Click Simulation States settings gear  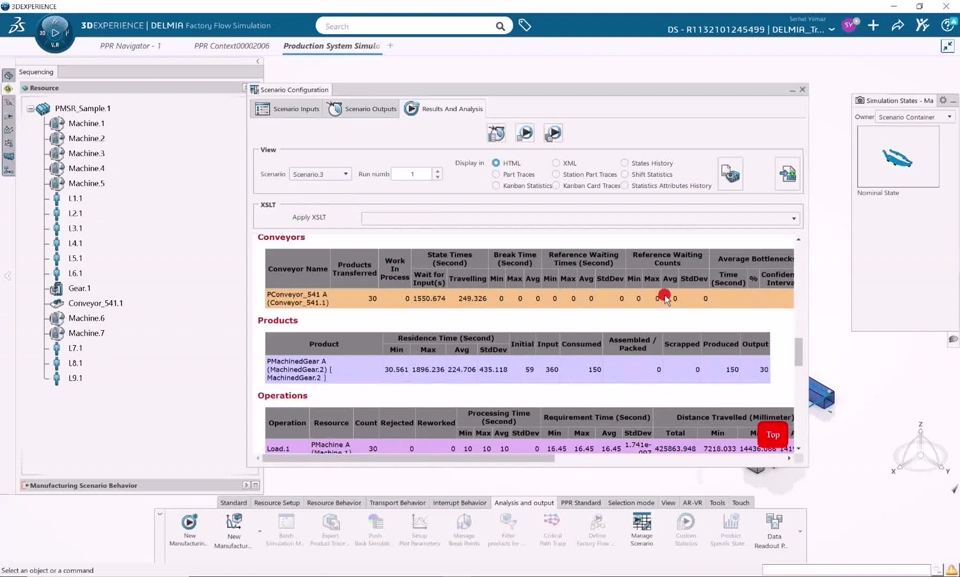point(943,100)
